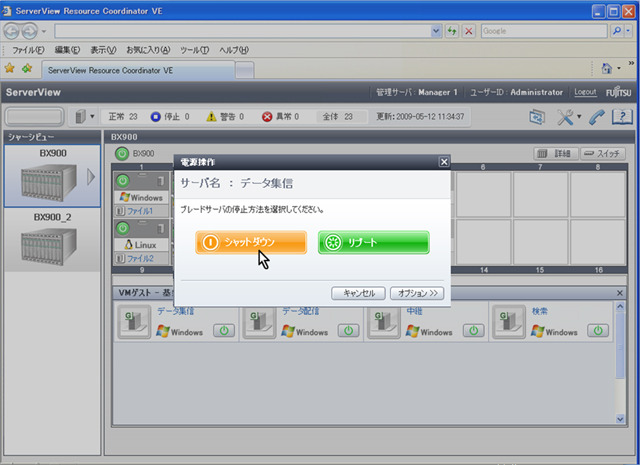This screenshot has width=640, height=465.
Task: Open a new blank browser tab
Action: (245, 70)
